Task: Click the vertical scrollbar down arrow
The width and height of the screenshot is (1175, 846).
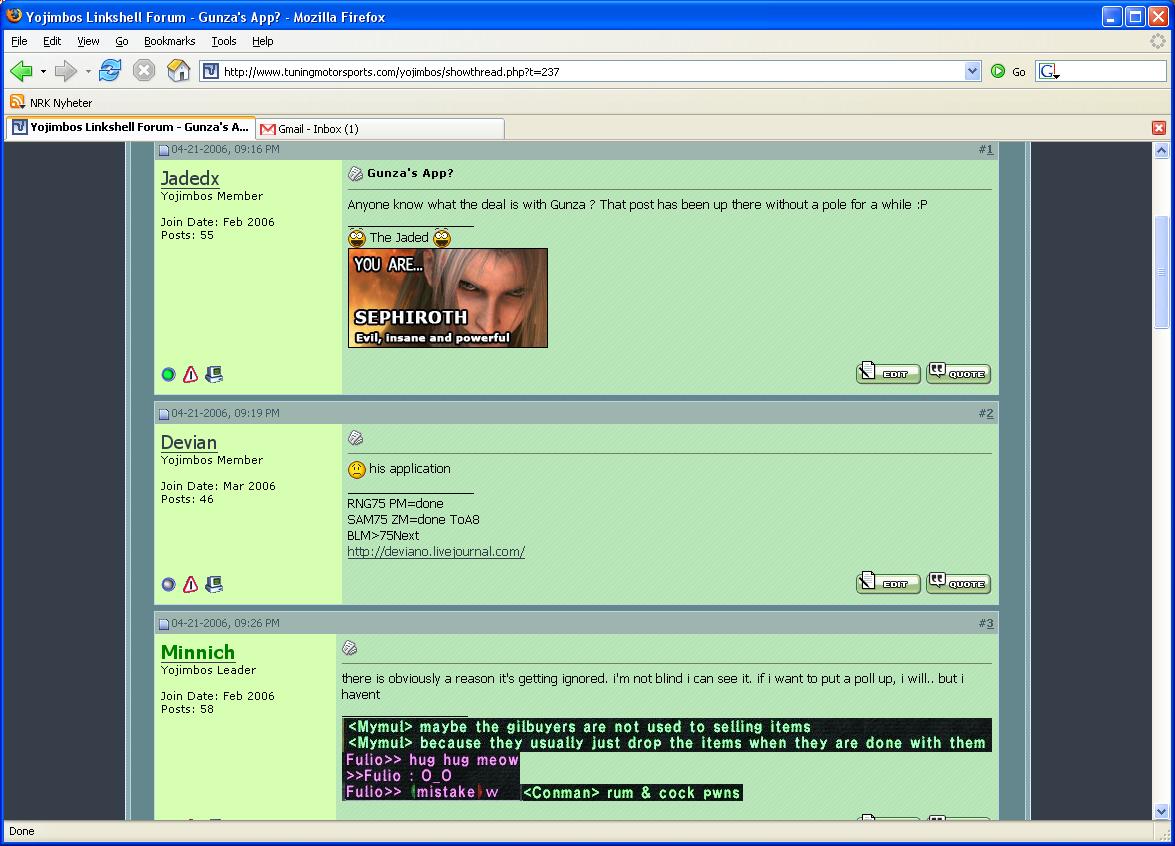Action: 1161,811
